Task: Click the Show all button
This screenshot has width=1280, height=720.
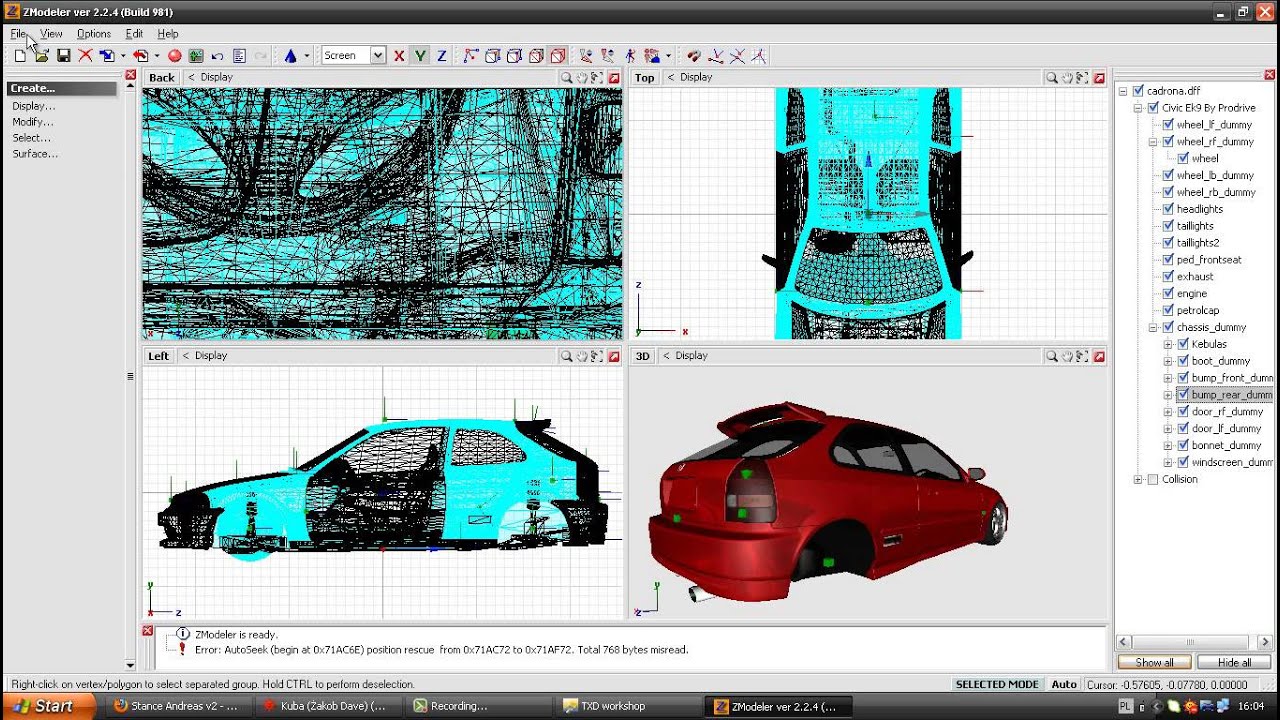Action: (x=1154, y=662)
